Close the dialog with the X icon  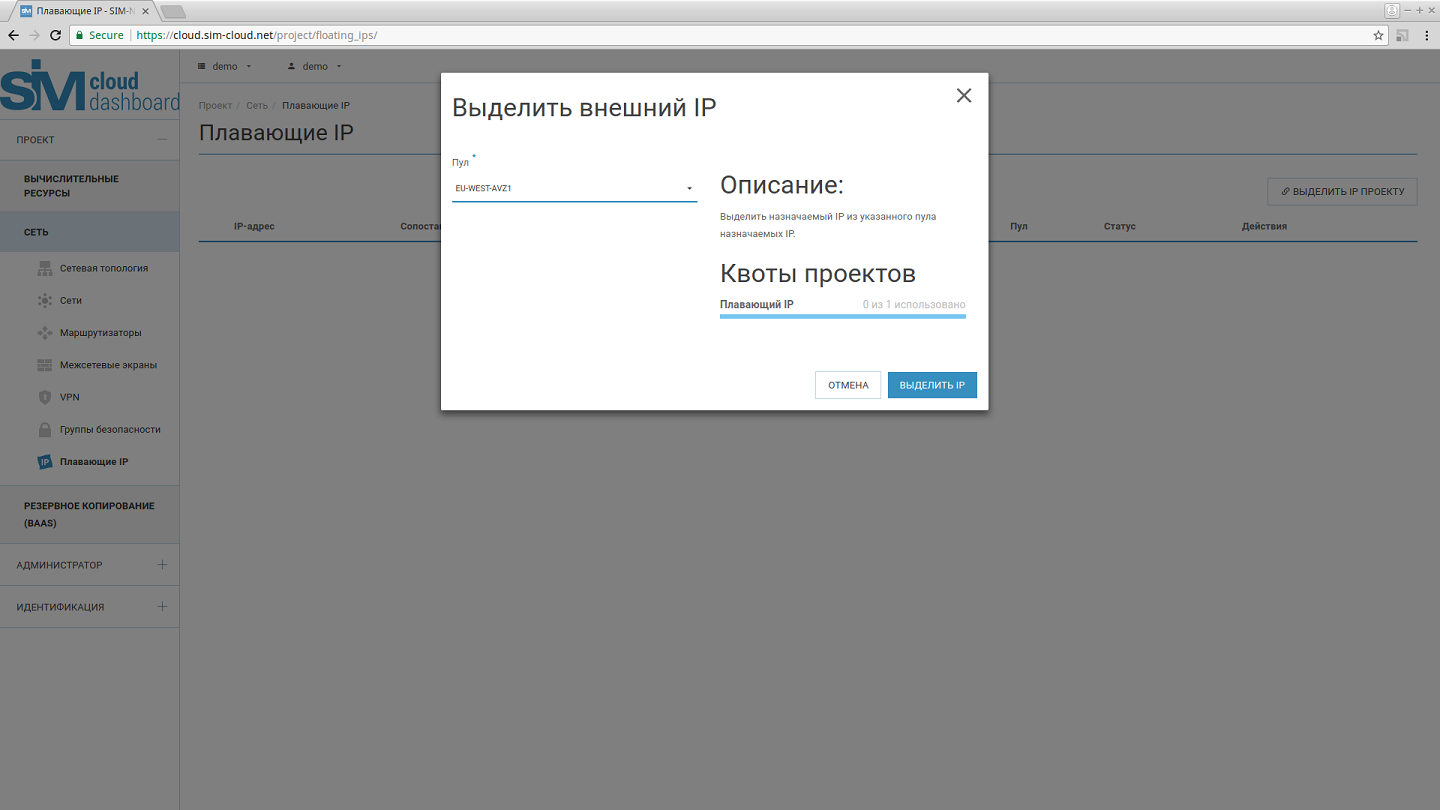pyautogui.click(x=964, y=95)
